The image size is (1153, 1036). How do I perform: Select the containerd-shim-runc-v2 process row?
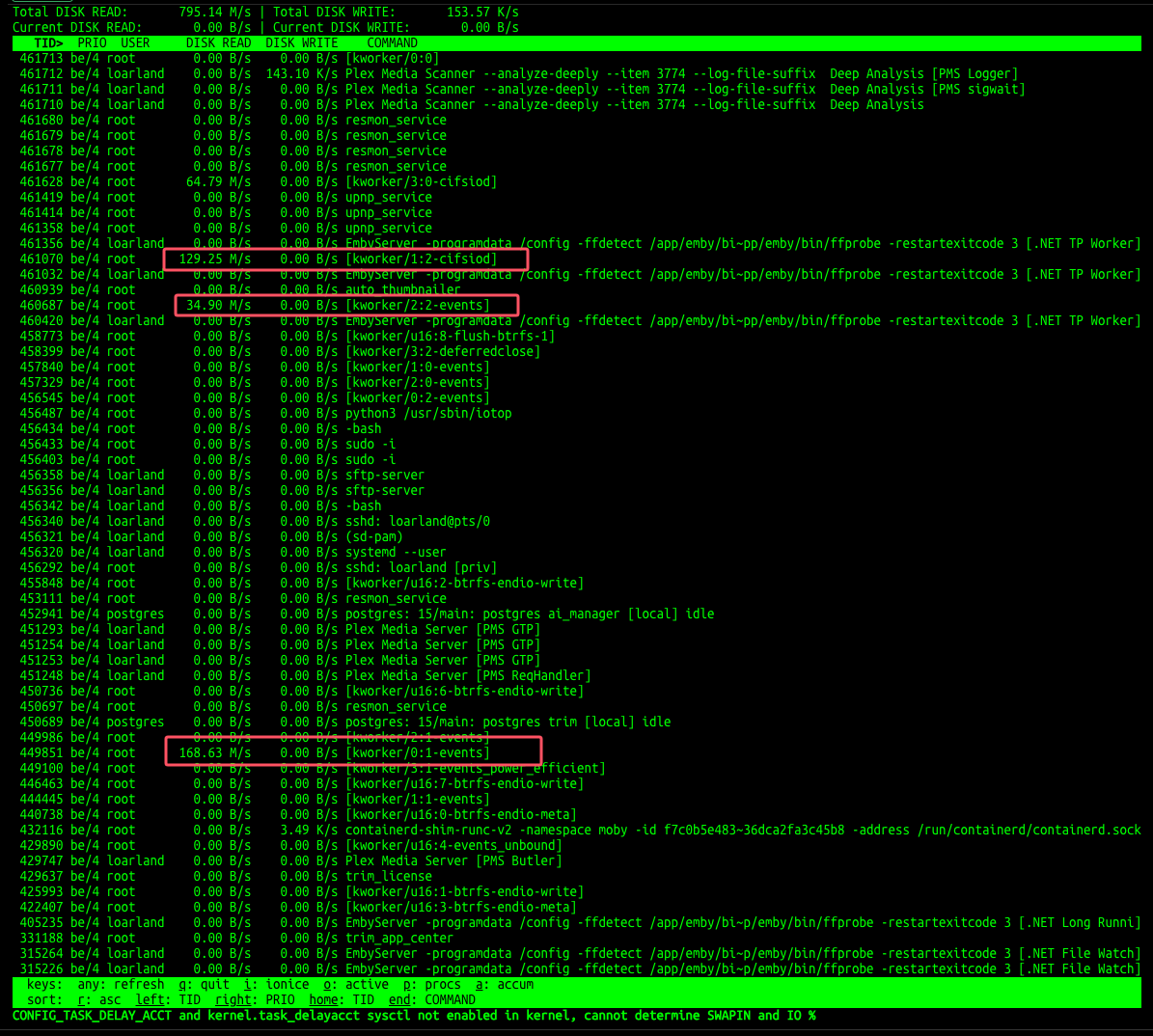pyautogui.click(x=577, y=831)
